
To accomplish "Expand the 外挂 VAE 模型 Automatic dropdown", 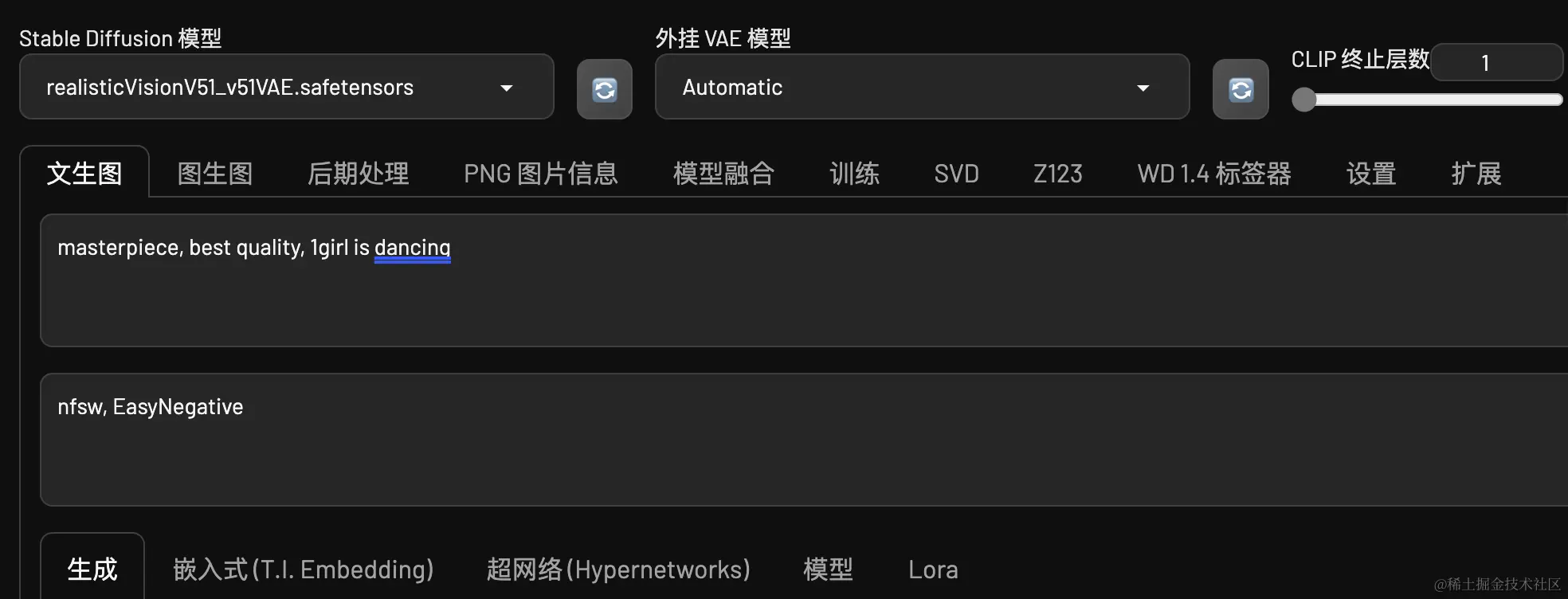I will [922, 87].
